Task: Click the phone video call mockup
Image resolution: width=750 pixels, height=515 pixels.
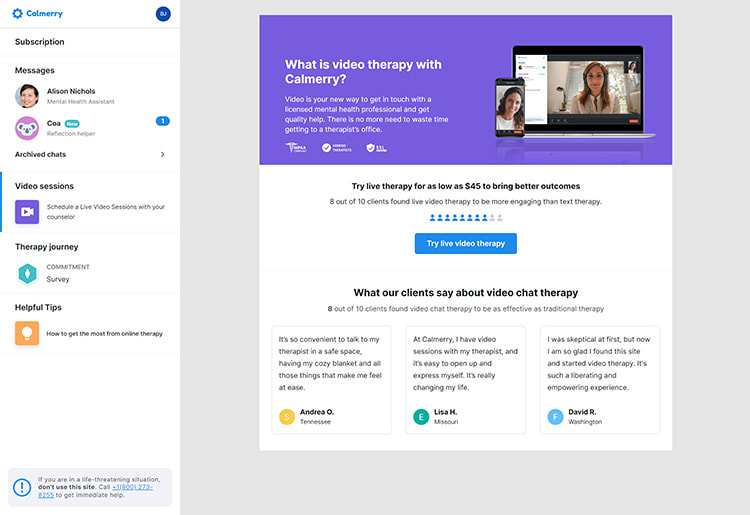Action: click(x=509, y=108)
